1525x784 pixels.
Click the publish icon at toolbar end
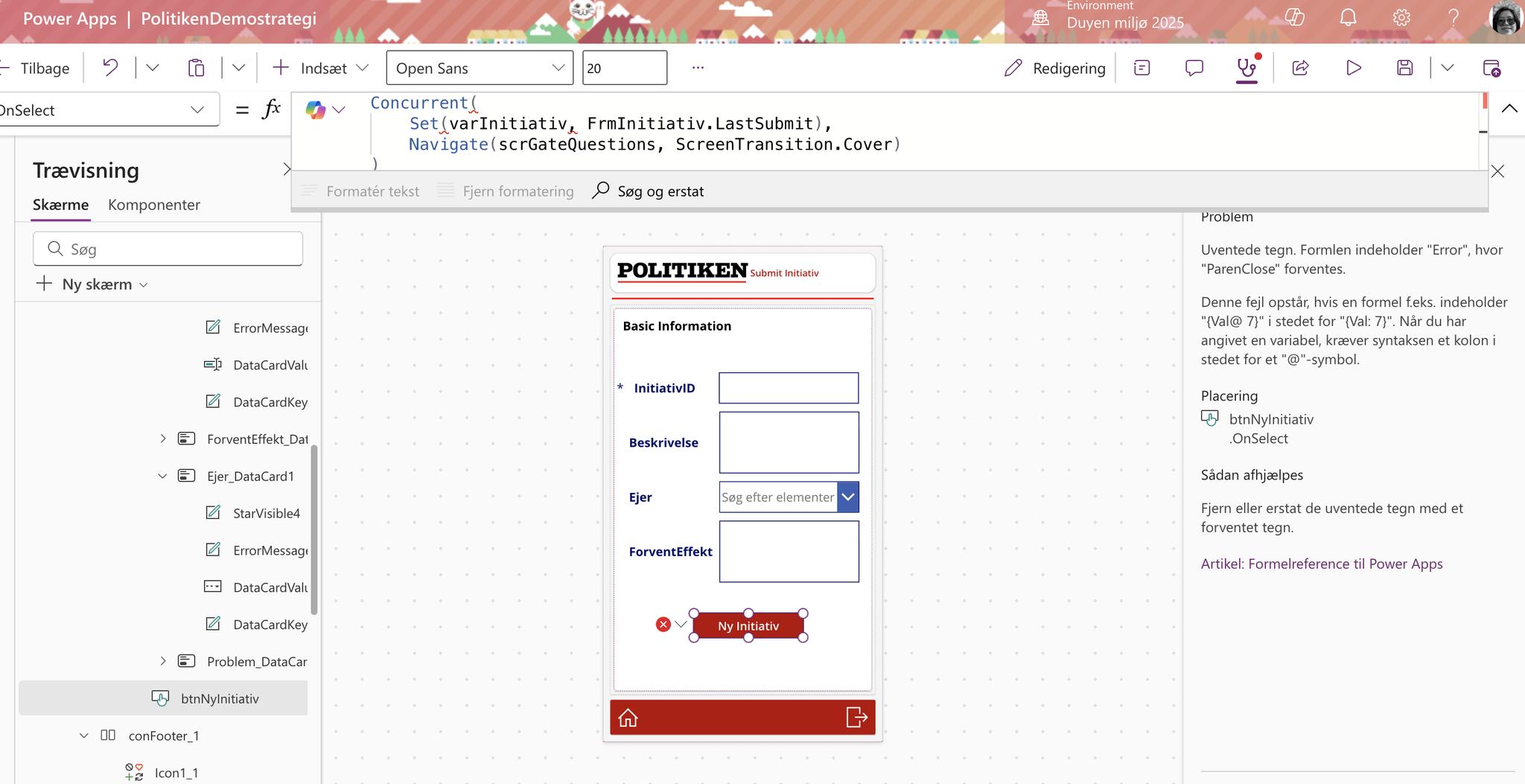(x=1491, y=68)
